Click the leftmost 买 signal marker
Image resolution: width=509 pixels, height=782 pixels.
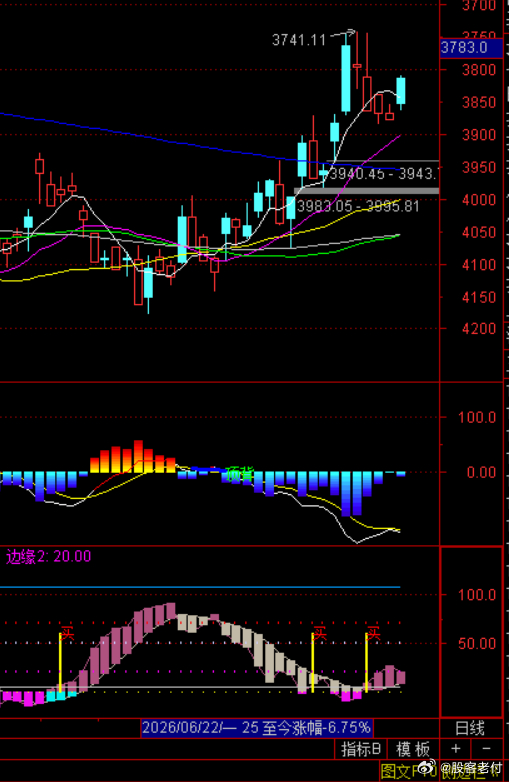67,634
